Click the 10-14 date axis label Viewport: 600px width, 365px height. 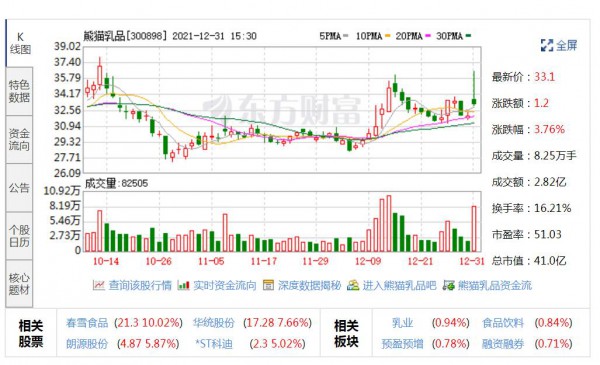point(106,261)
